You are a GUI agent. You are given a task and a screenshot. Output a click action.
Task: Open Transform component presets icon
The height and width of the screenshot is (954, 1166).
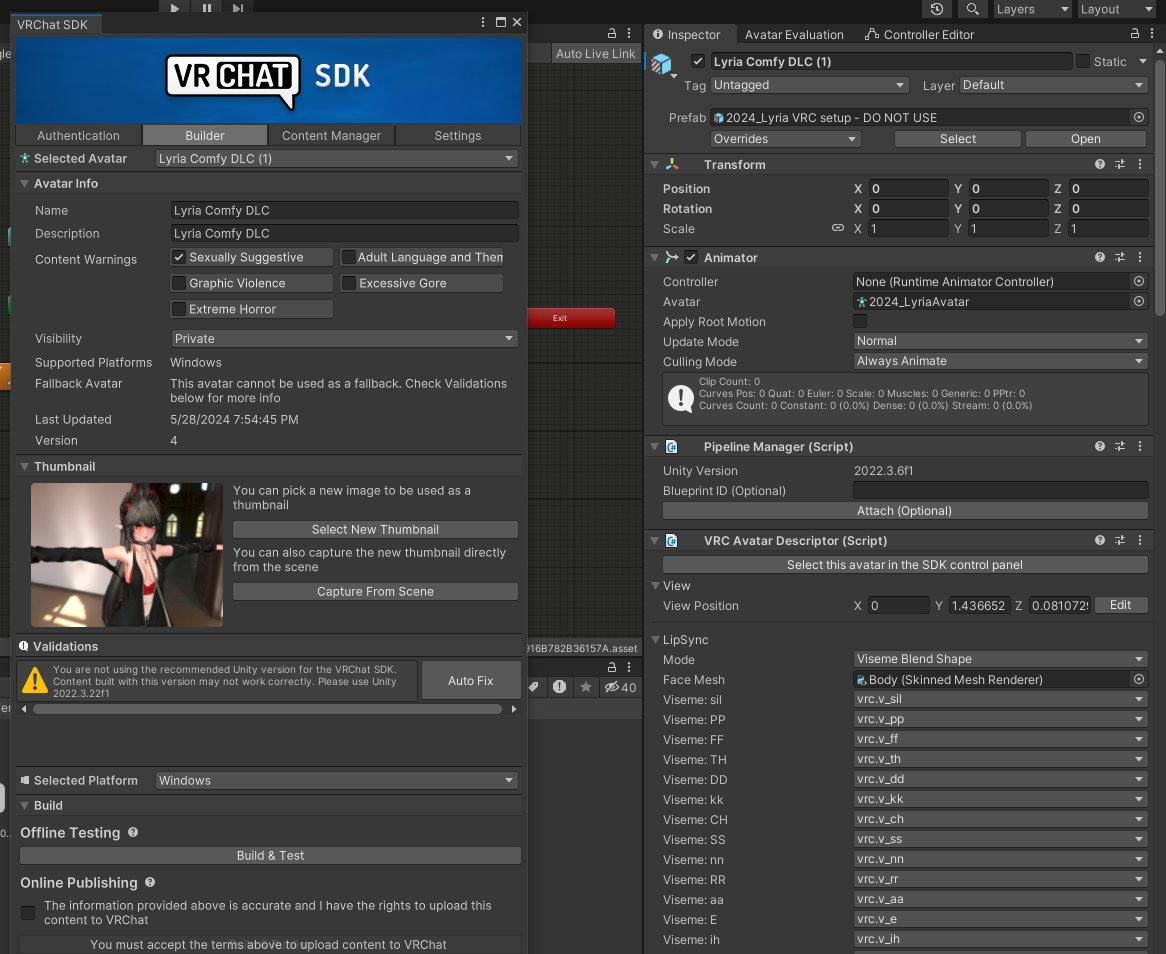click(x=1120, y=164)
